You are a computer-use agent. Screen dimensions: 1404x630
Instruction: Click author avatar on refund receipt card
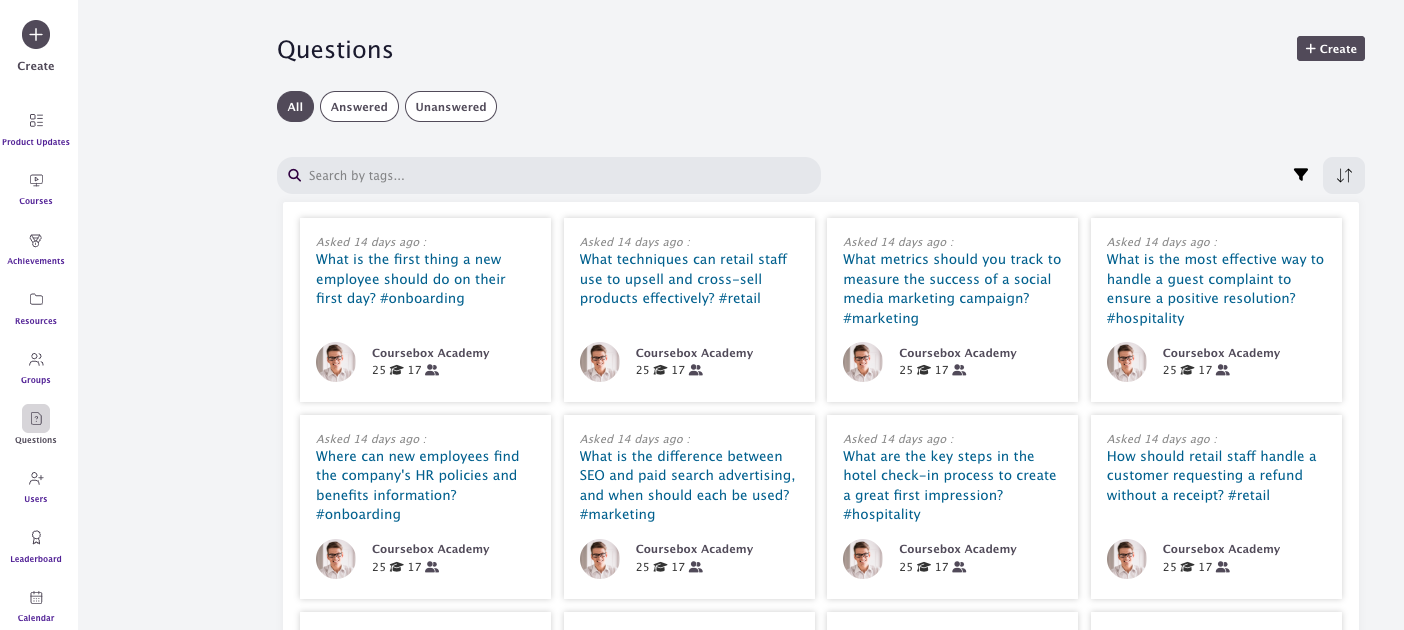(1127, 559)
